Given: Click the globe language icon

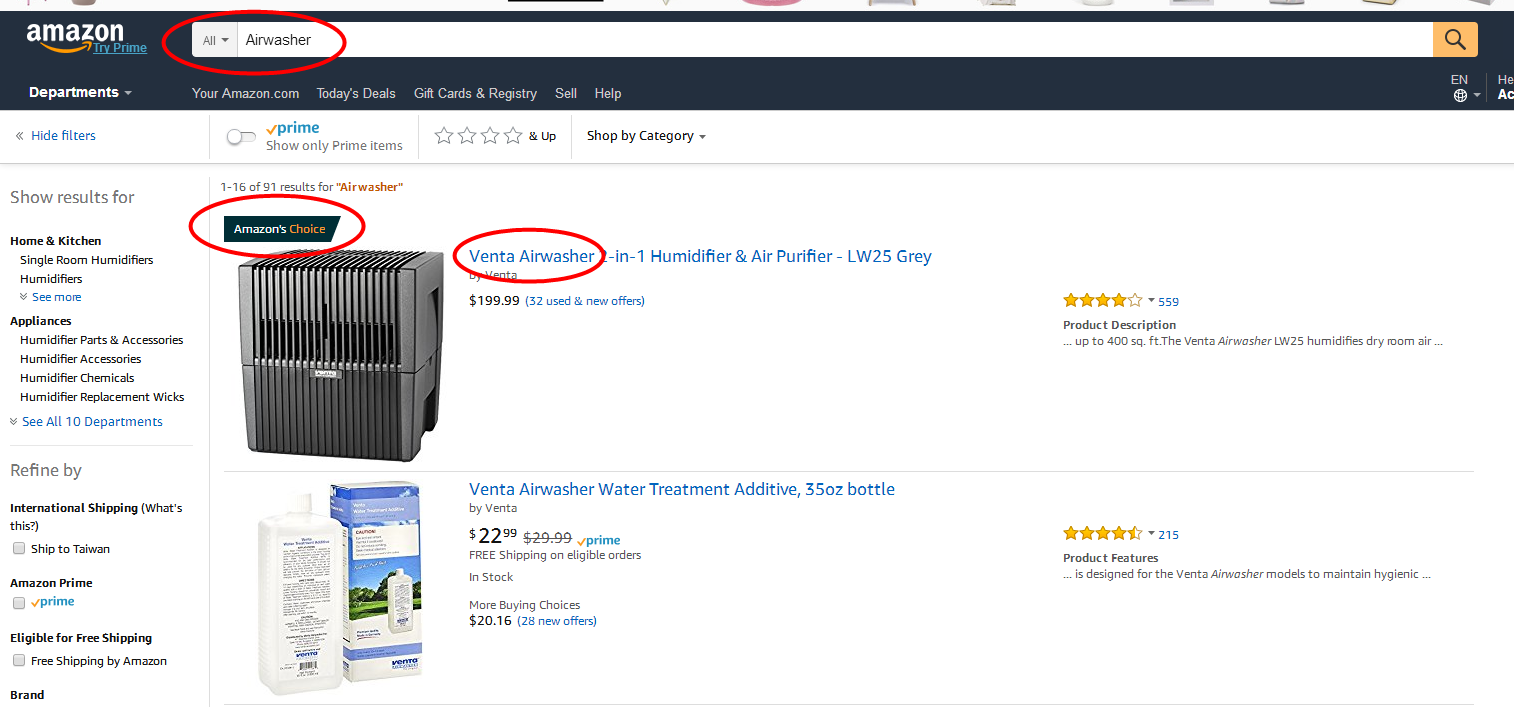Looking at the screenshot, I should (x=1460, y=95).
